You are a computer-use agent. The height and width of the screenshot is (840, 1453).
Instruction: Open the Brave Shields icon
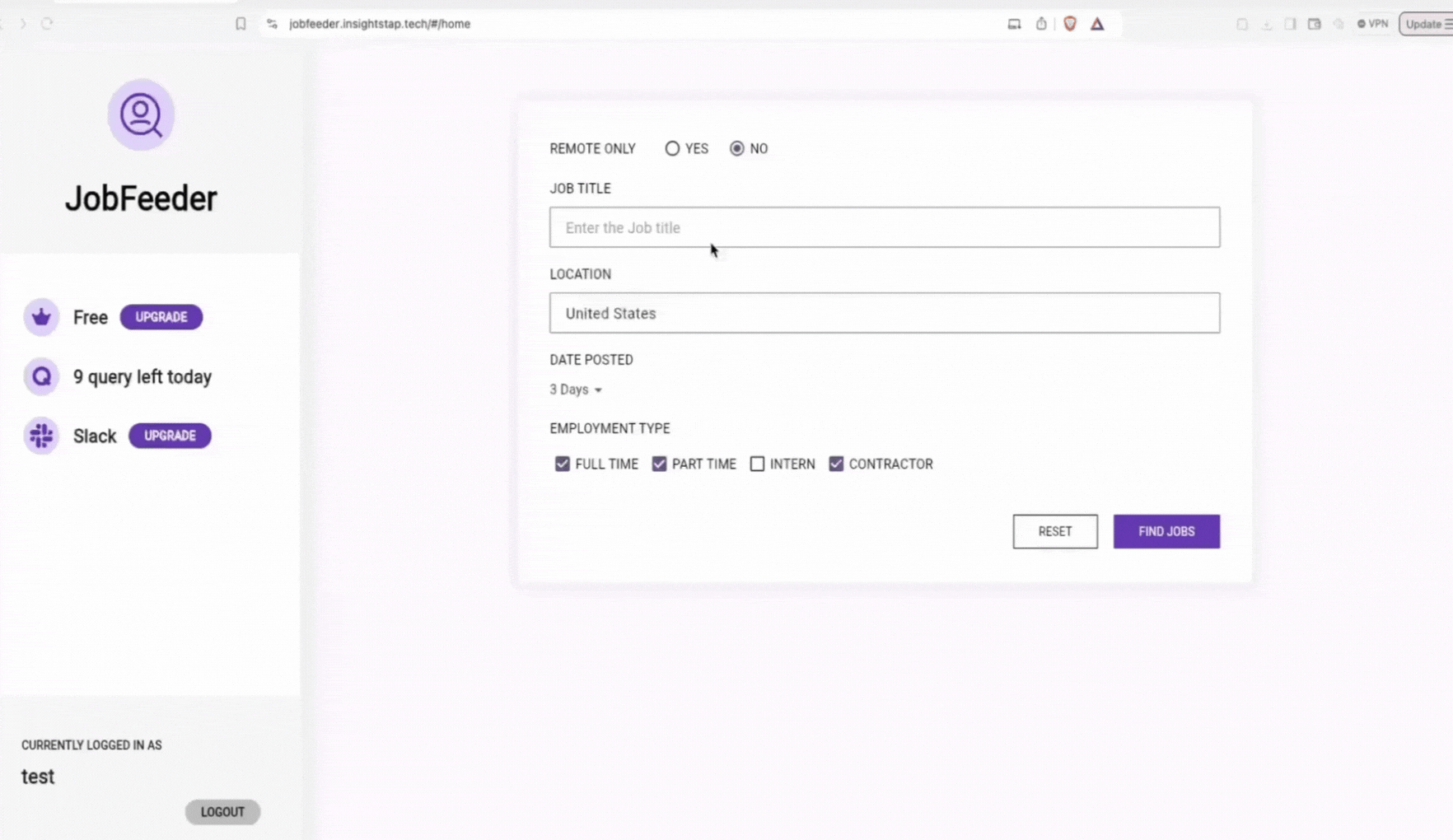tap(1070, 24)
